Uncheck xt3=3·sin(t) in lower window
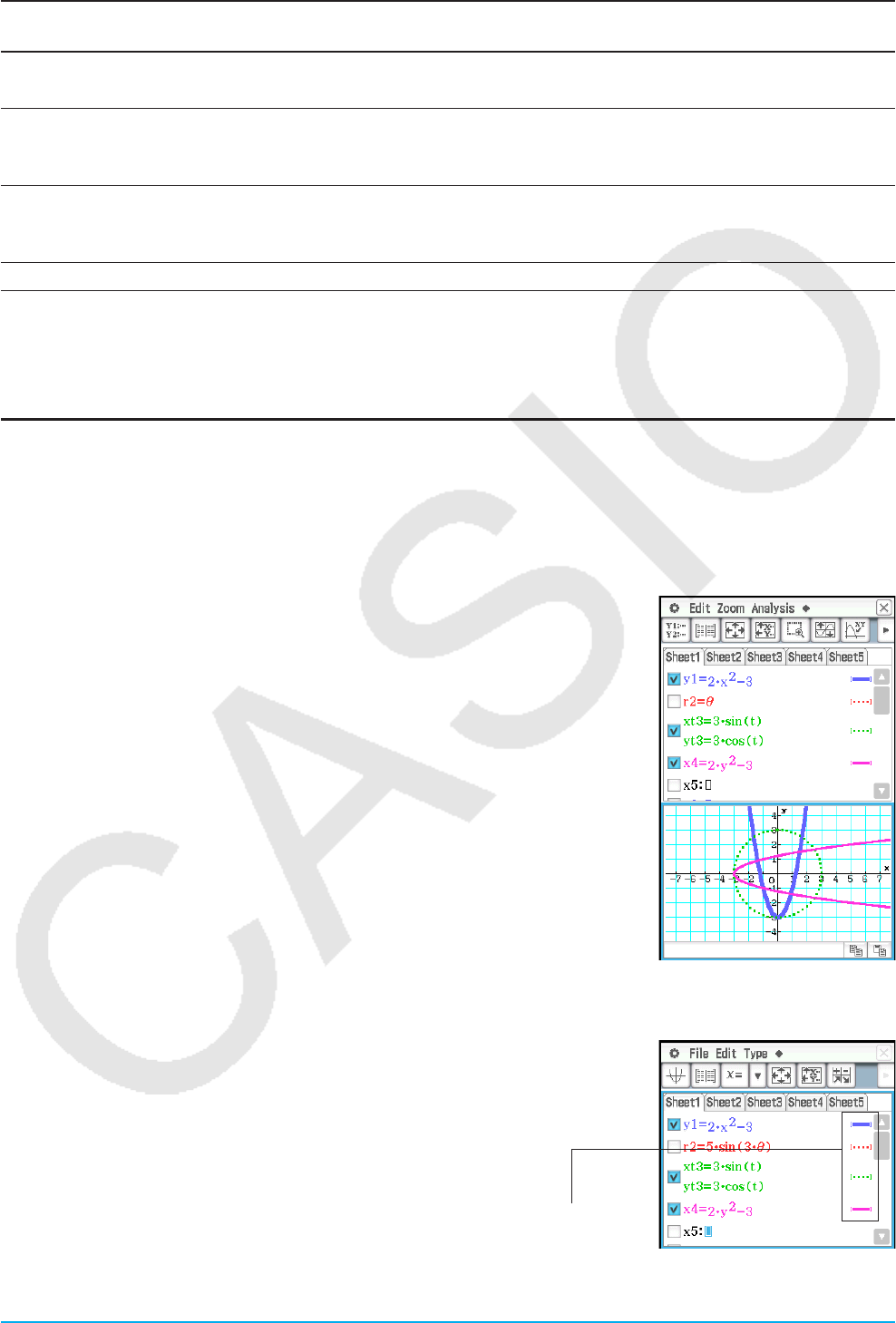 coord(674,1176)
